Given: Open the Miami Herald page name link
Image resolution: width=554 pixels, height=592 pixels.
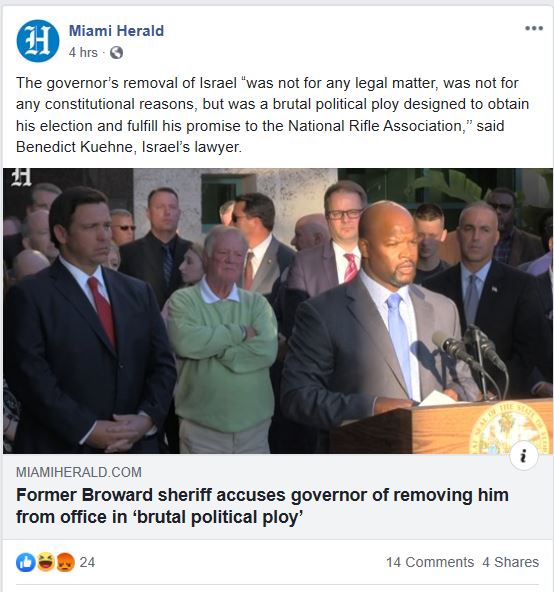Looking at the screenshot, I should (x=116, y=31).
